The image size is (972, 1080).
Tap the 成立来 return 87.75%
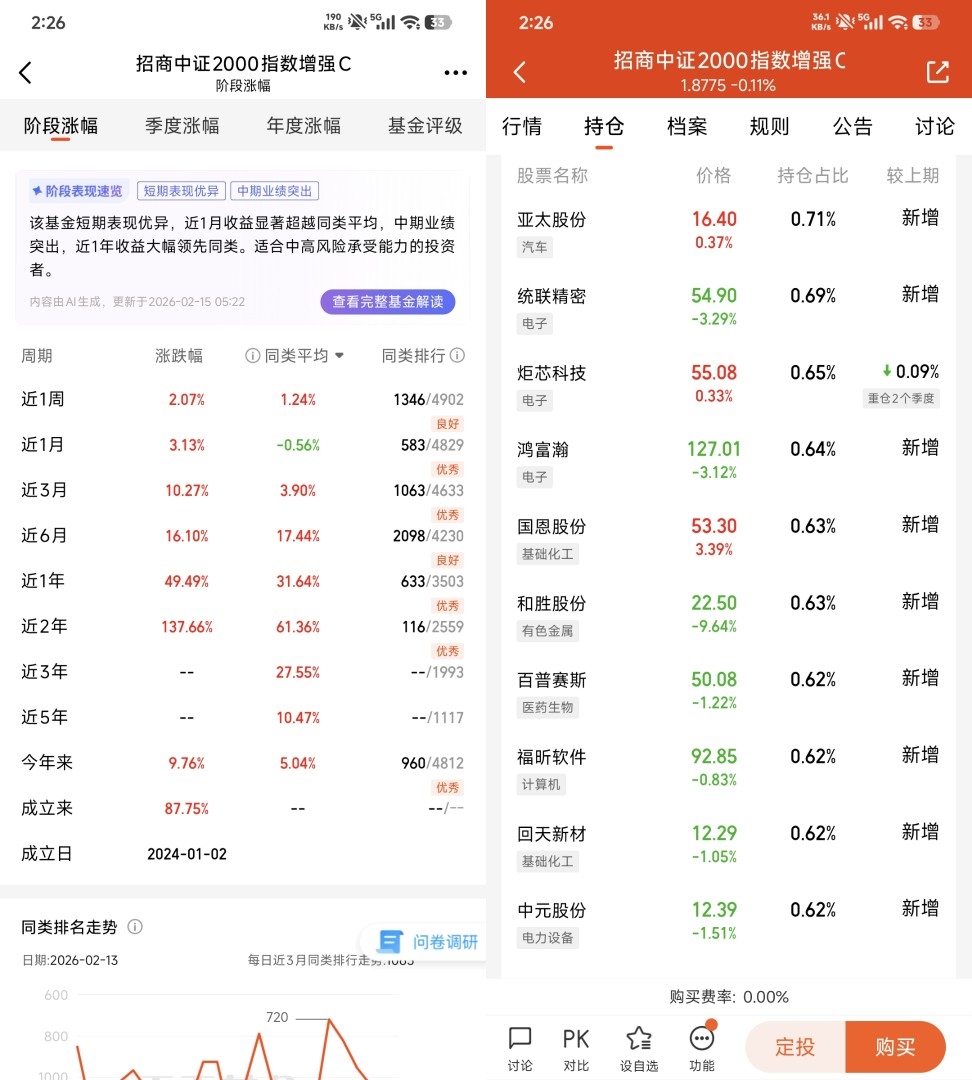[x=187, y=809]
